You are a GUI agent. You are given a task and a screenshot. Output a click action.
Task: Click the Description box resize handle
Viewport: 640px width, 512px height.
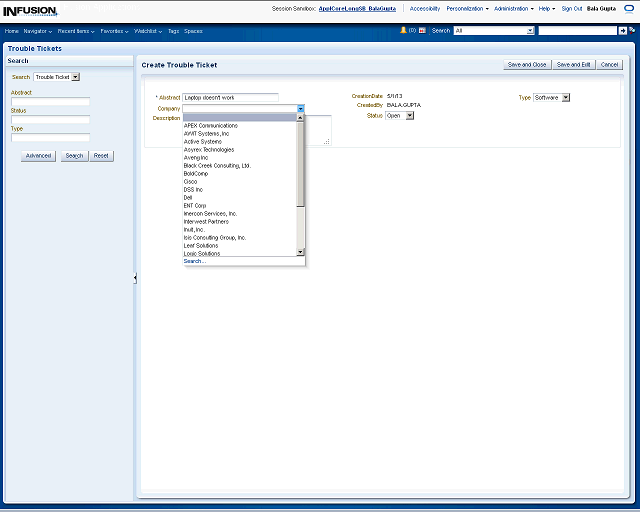pos(326,141)
